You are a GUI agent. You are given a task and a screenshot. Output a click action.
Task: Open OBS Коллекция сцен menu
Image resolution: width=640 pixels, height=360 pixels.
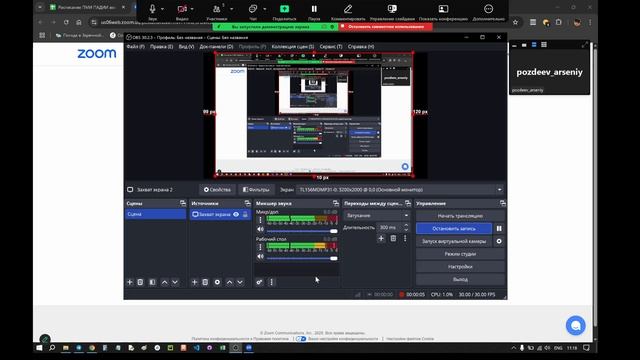[293, 47]
